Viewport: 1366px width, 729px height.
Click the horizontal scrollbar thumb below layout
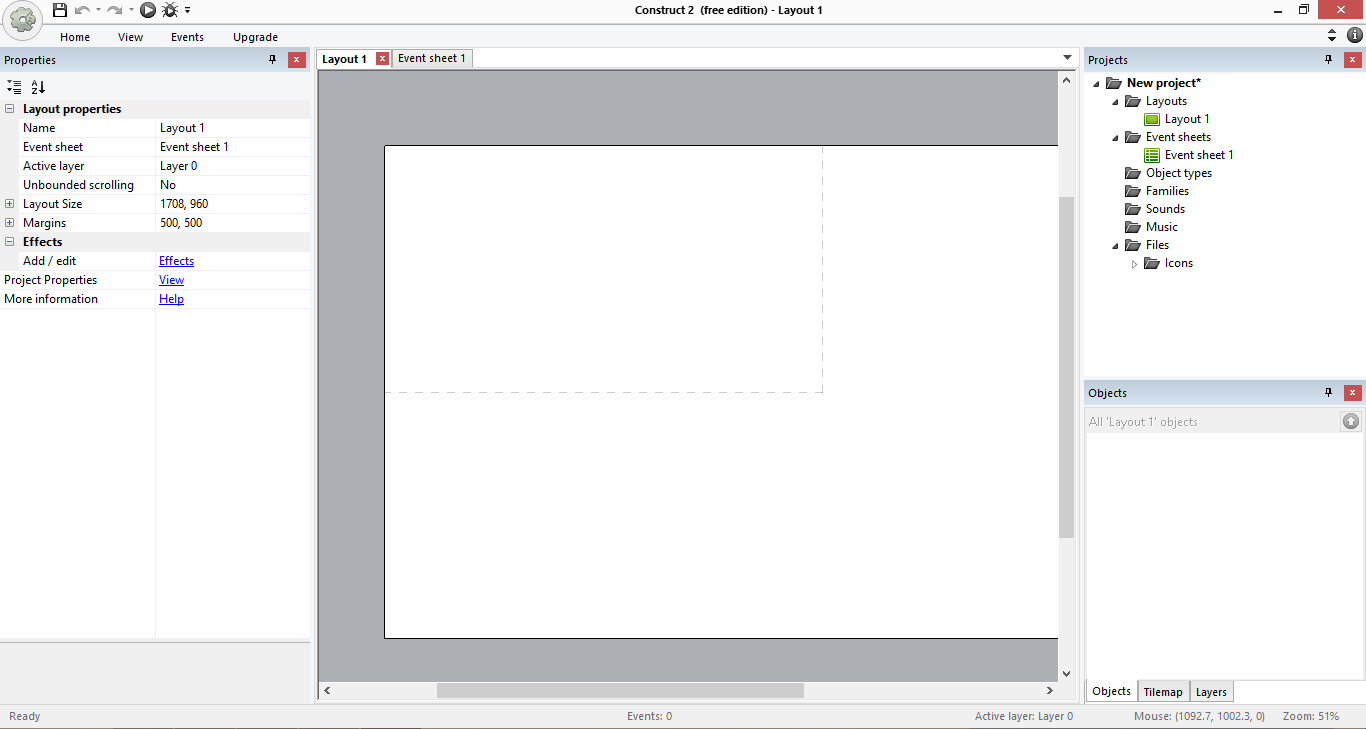620,690
